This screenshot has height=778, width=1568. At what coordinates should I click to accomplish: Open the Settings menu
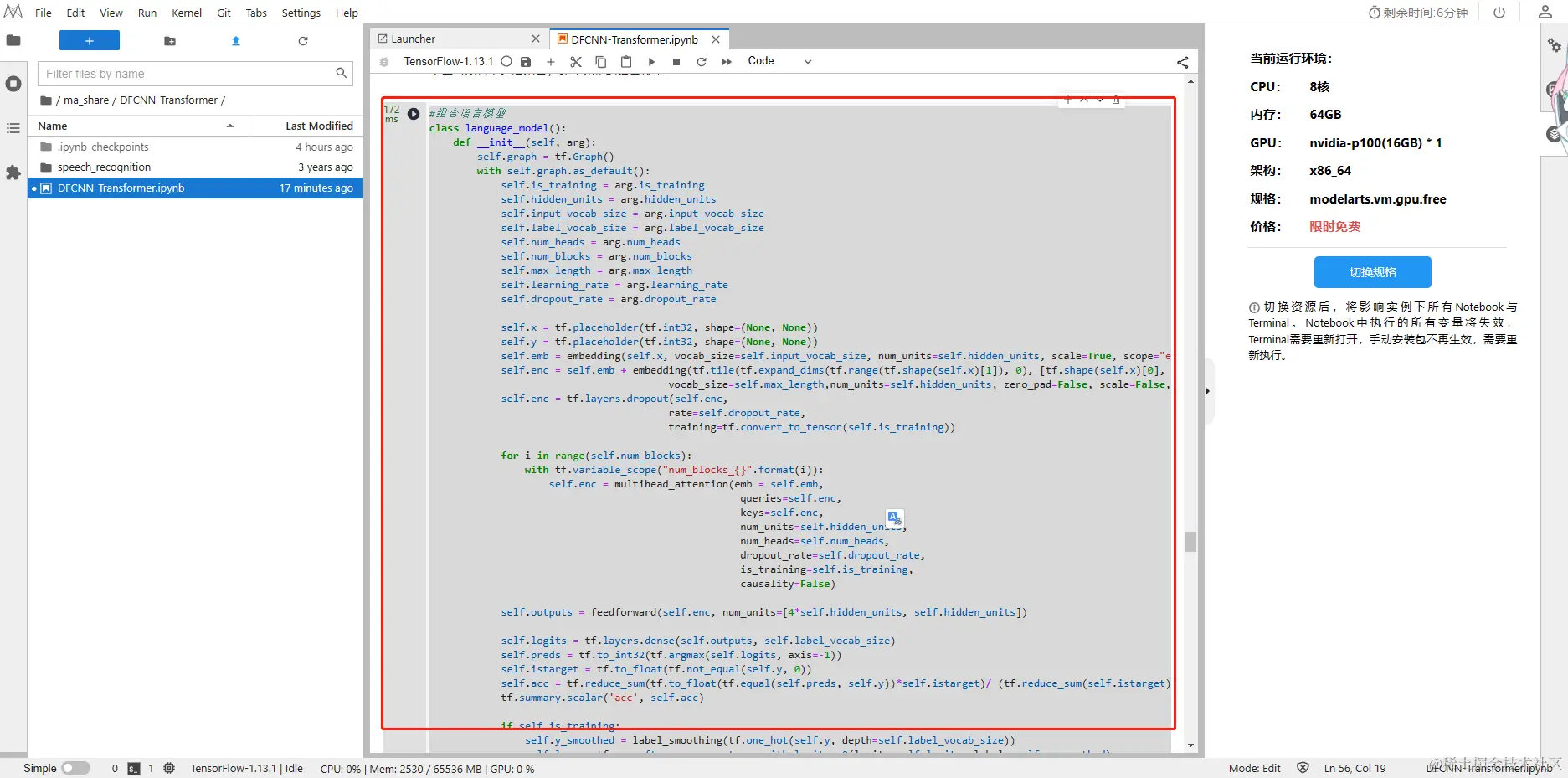point(301,13)
